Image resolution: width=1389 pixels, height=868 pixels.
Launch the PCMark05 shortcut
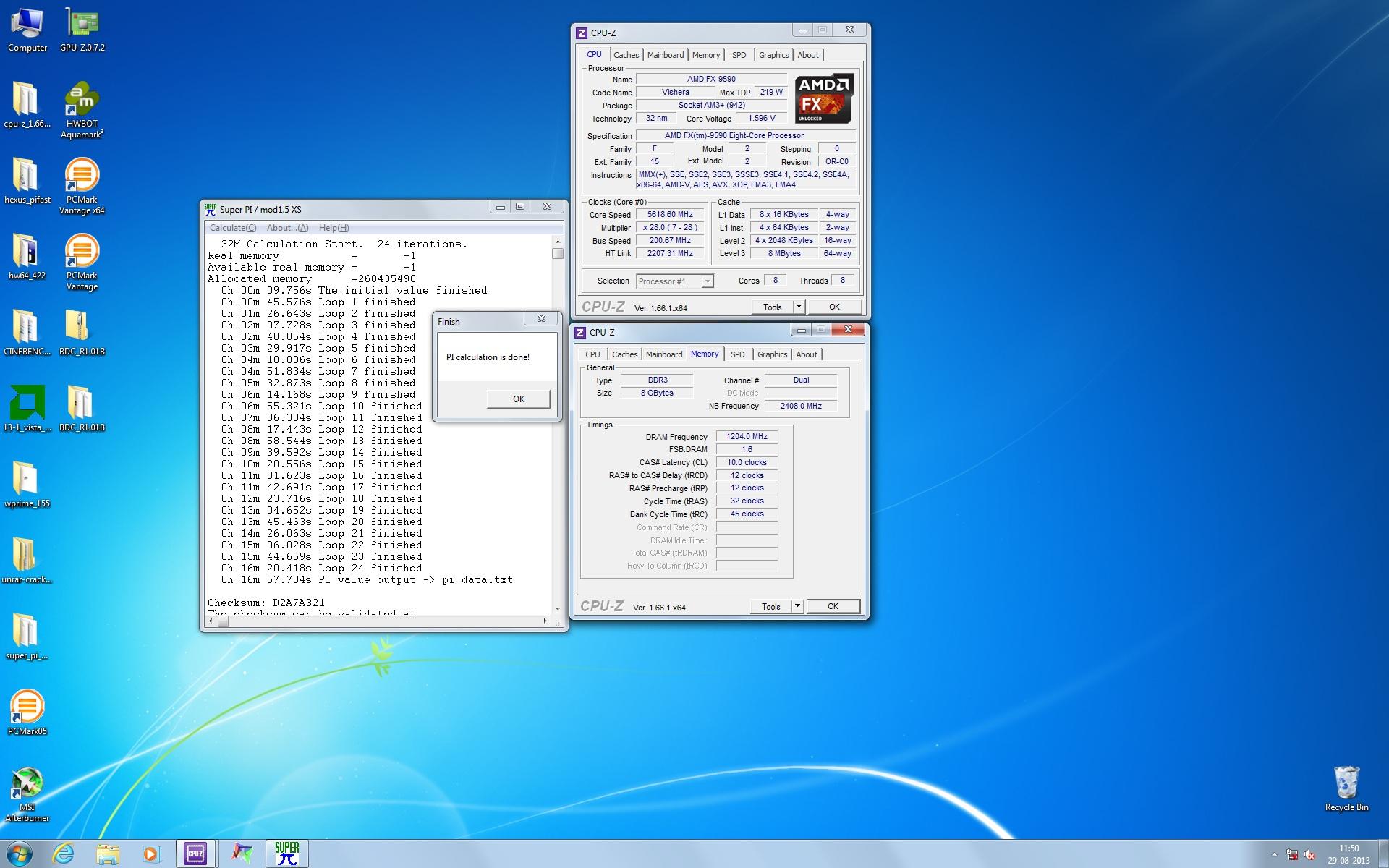click(x=27, y=713)
